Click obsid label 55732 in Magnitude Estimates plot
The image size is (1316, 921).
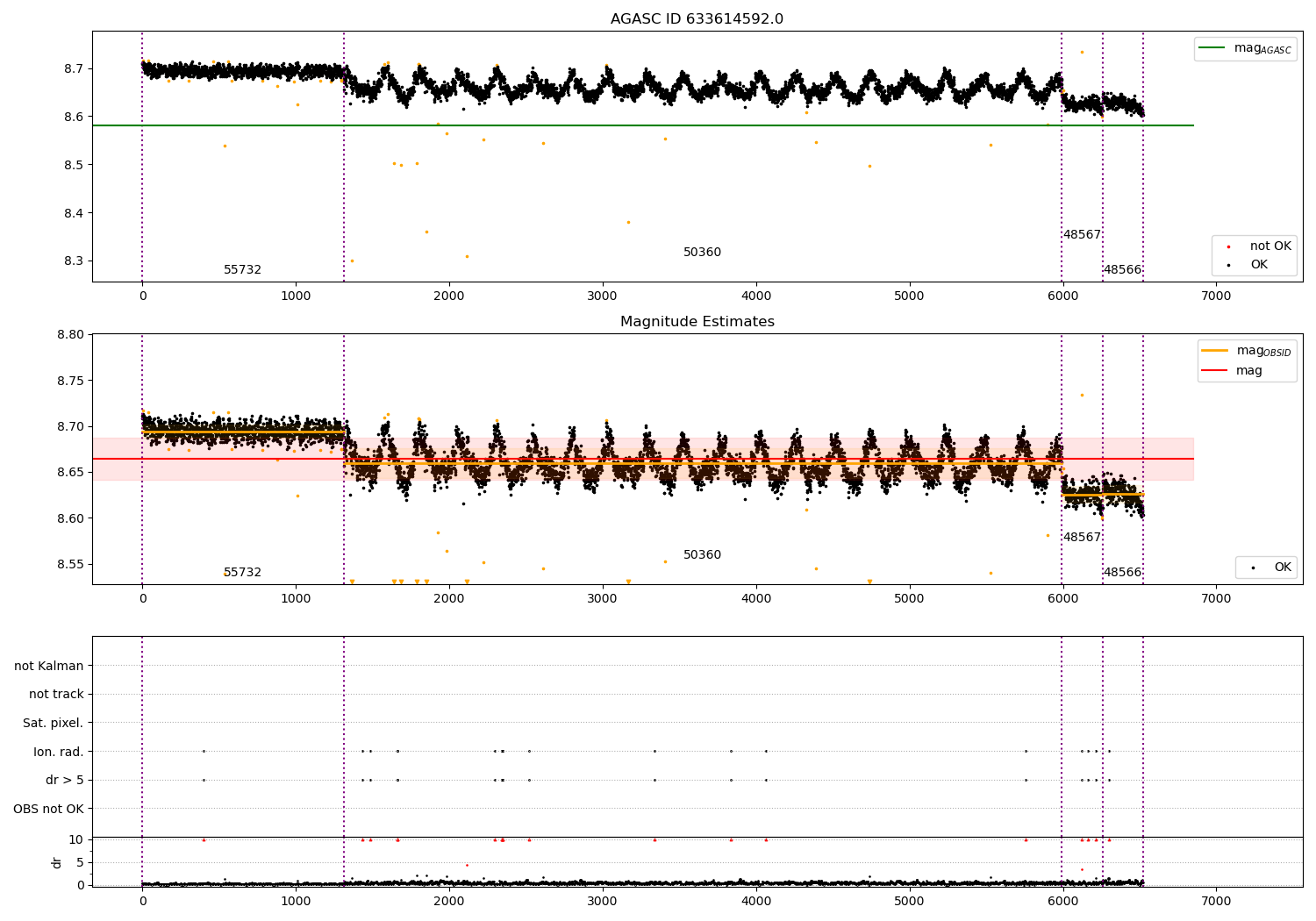242,573
